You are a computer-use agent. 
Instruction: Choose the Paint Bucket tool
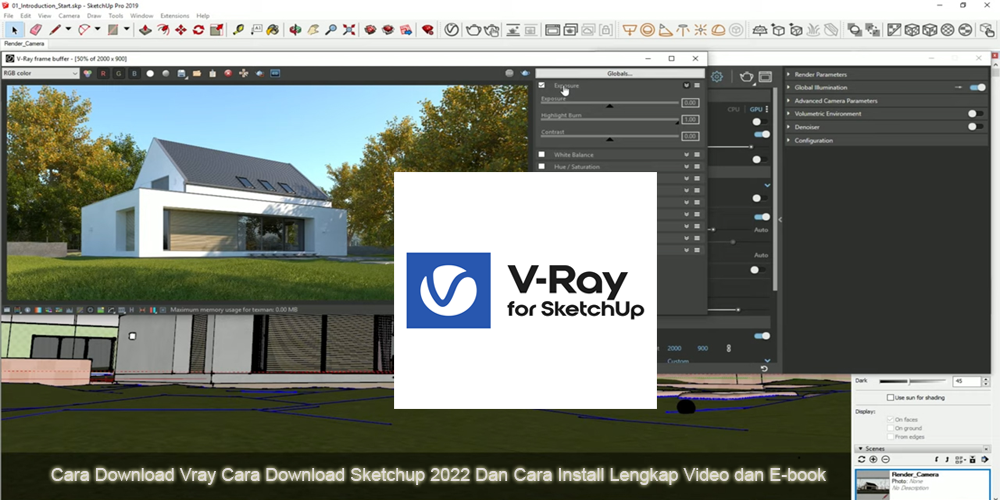[273, 29]
